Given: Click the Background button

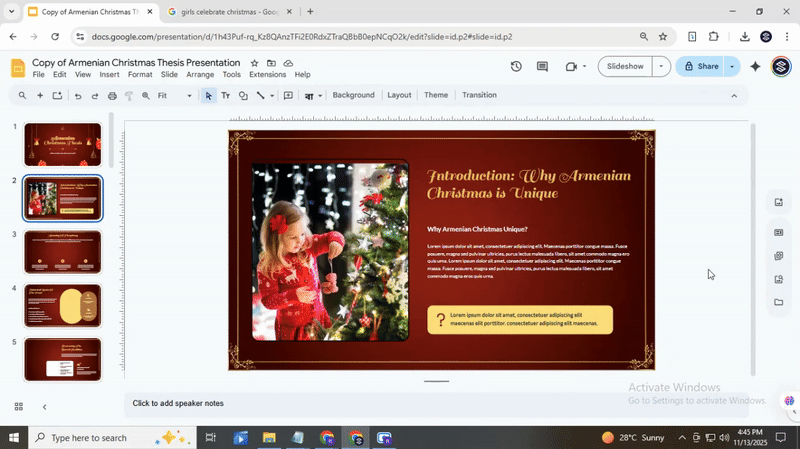Looking at the screenshot, I should [353, 96].
